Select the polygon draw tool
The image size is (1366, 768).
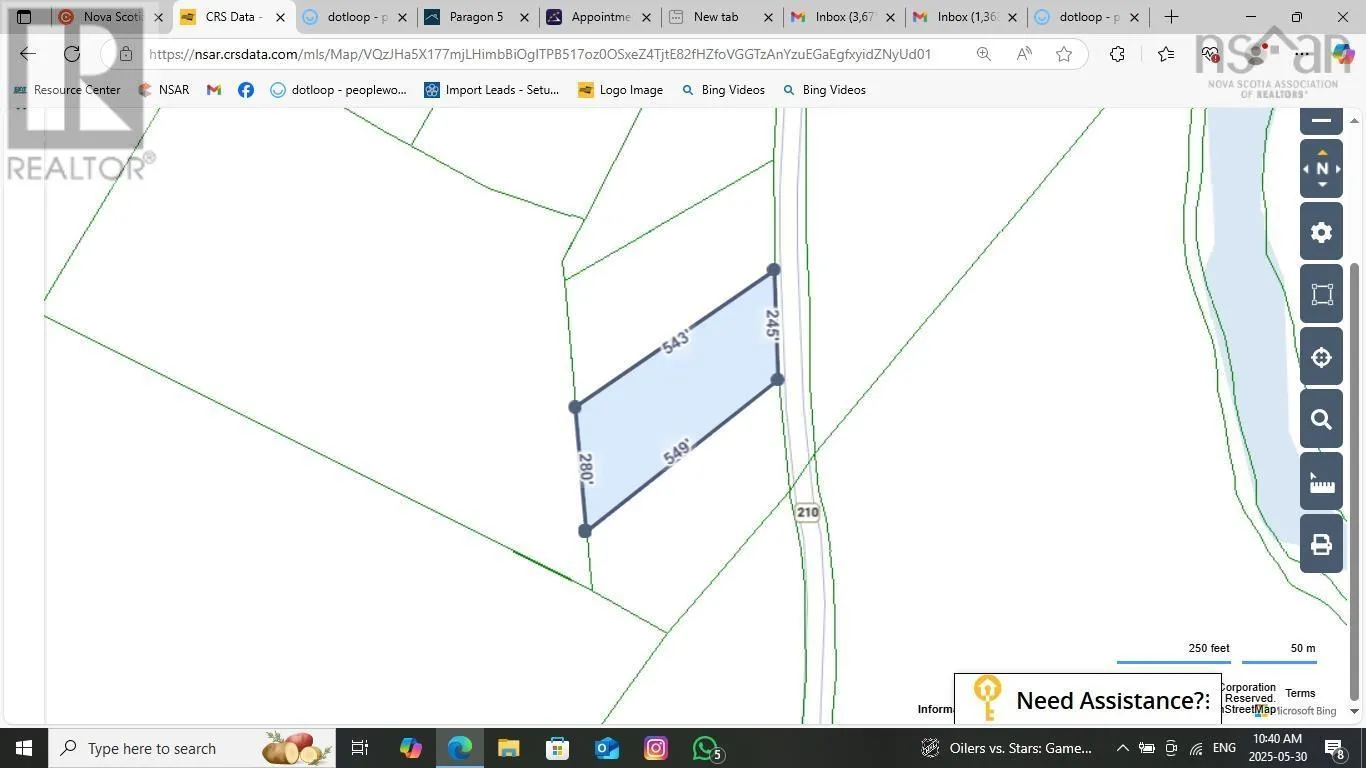1321,294
